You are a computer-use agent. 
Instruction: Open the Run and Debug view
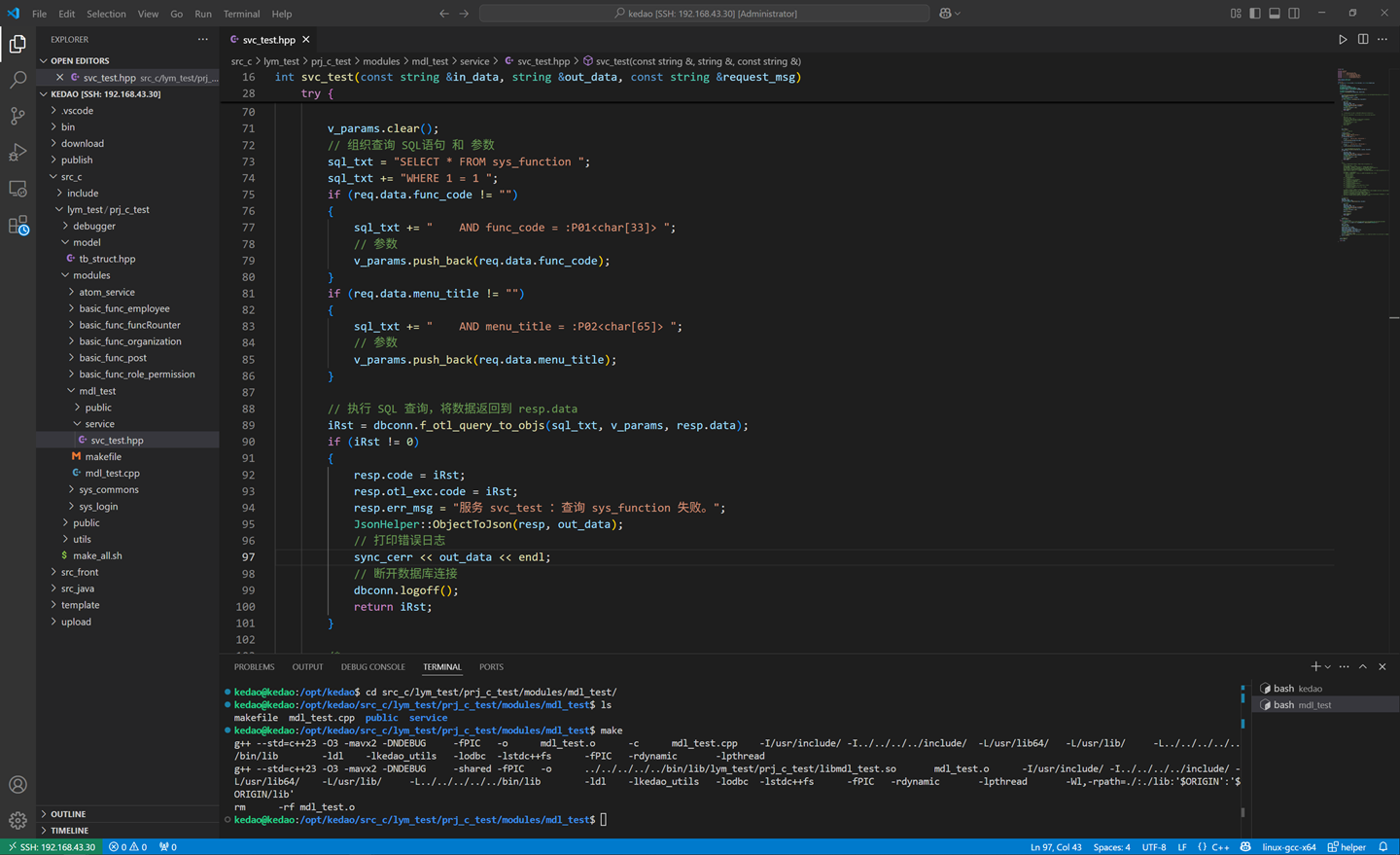(x=17, y=152)
